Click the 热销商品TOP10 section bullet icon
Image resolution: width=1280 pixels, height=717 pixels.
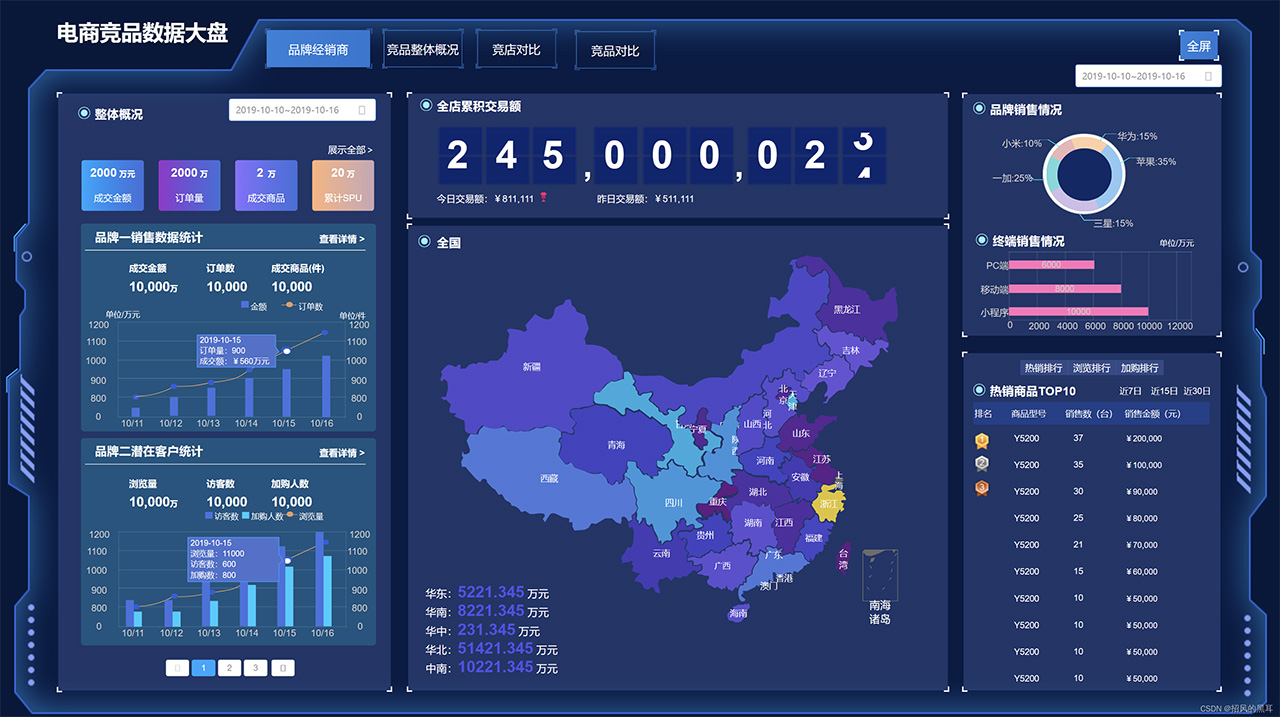979,390
